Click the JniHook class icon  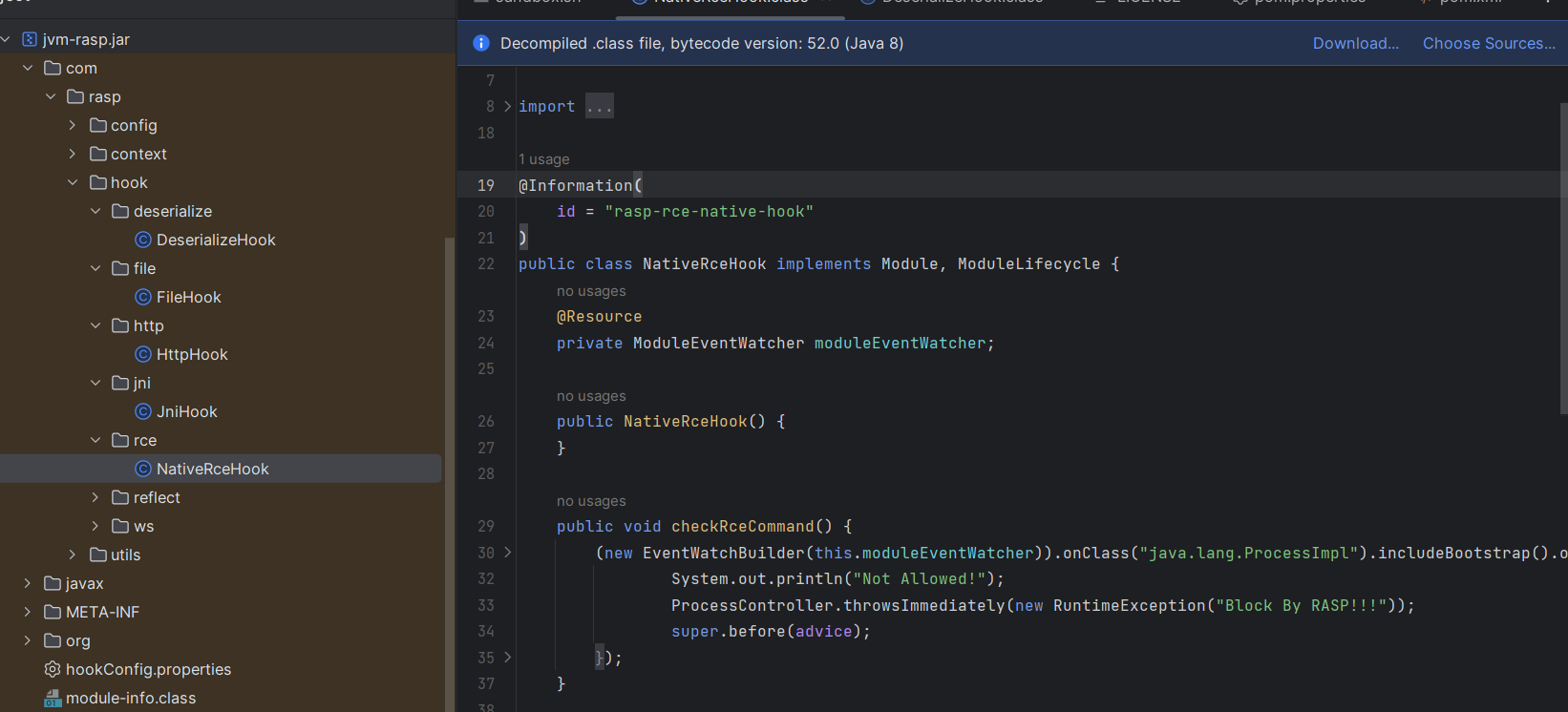(x=143, y=411)
